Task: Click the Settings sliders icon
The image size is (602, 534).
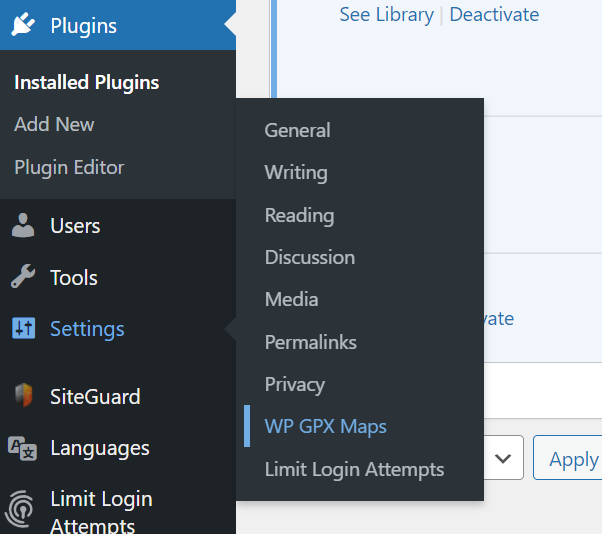Action: [x=23, y=328]
